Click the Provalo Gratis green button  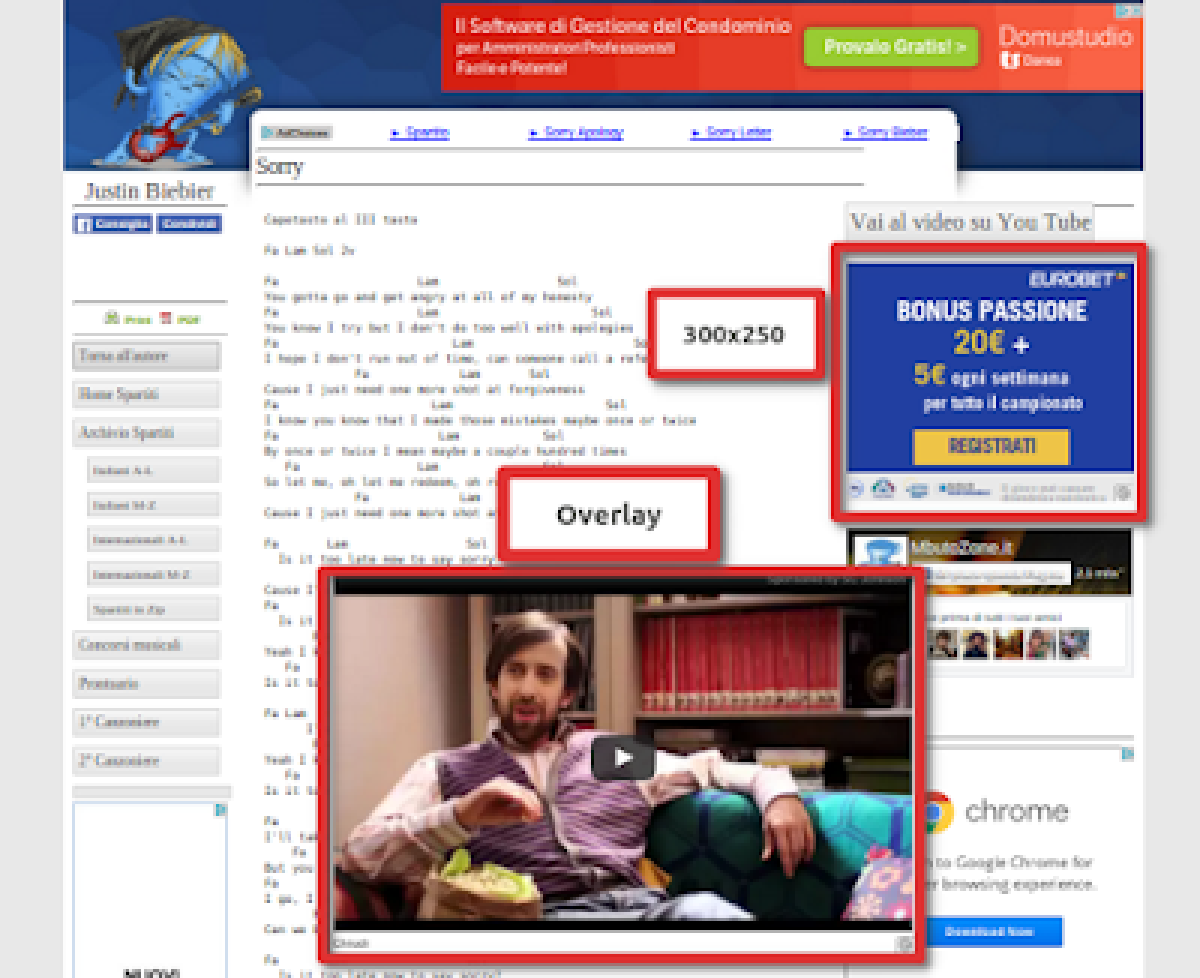click(x=890, y=47)
